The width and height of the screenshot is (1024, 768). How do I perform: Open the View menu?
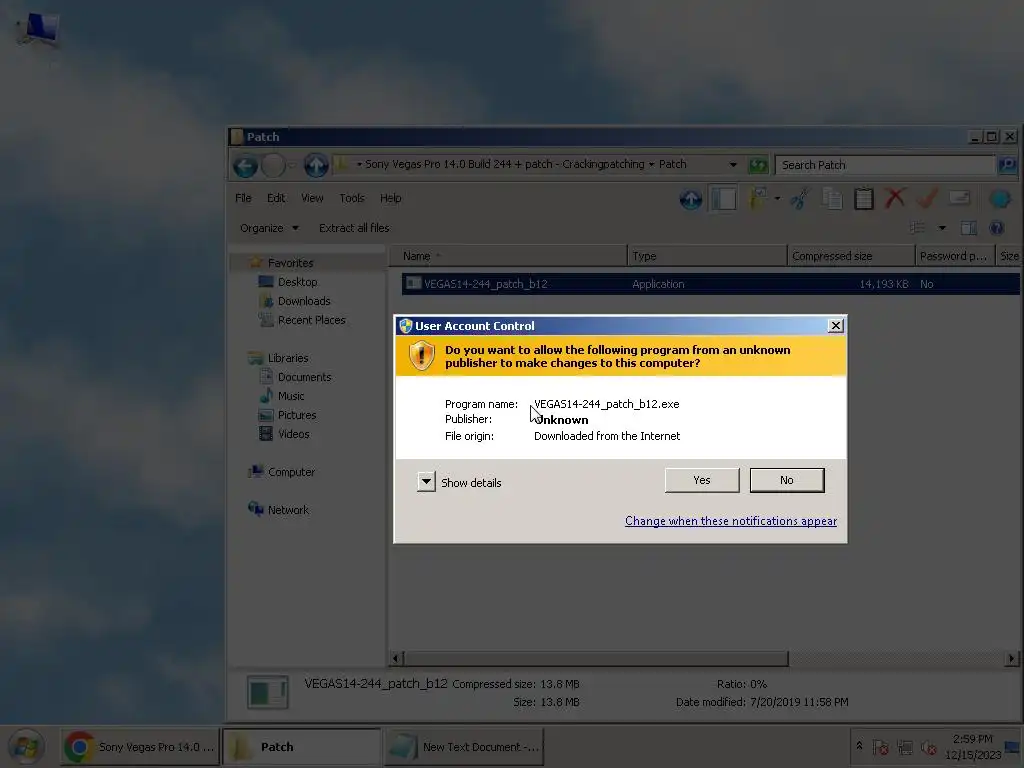point(312,198)
